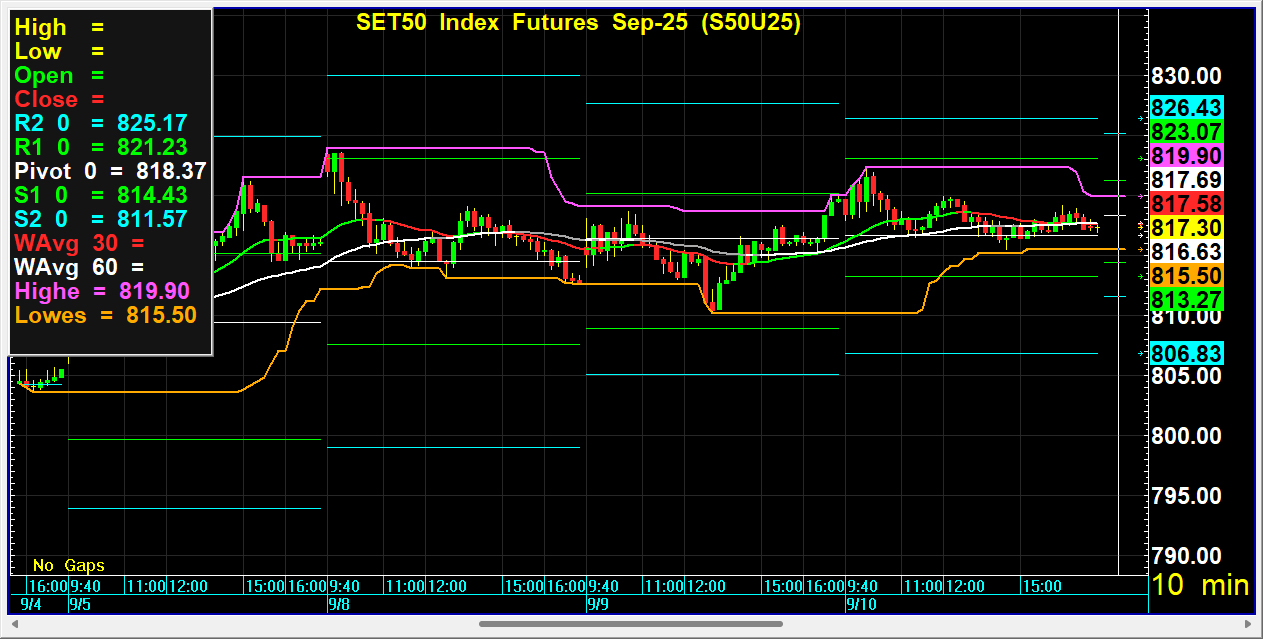The height and width of the screenshot is (639, 1263).
Task: Click the green 813.27 price tag
Action: 1187,300
